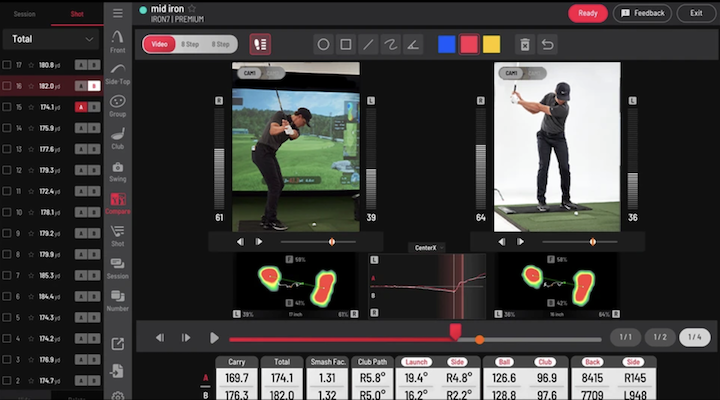Toggle the foot pressure display icon
720x400 pixels.
[260, 44]
